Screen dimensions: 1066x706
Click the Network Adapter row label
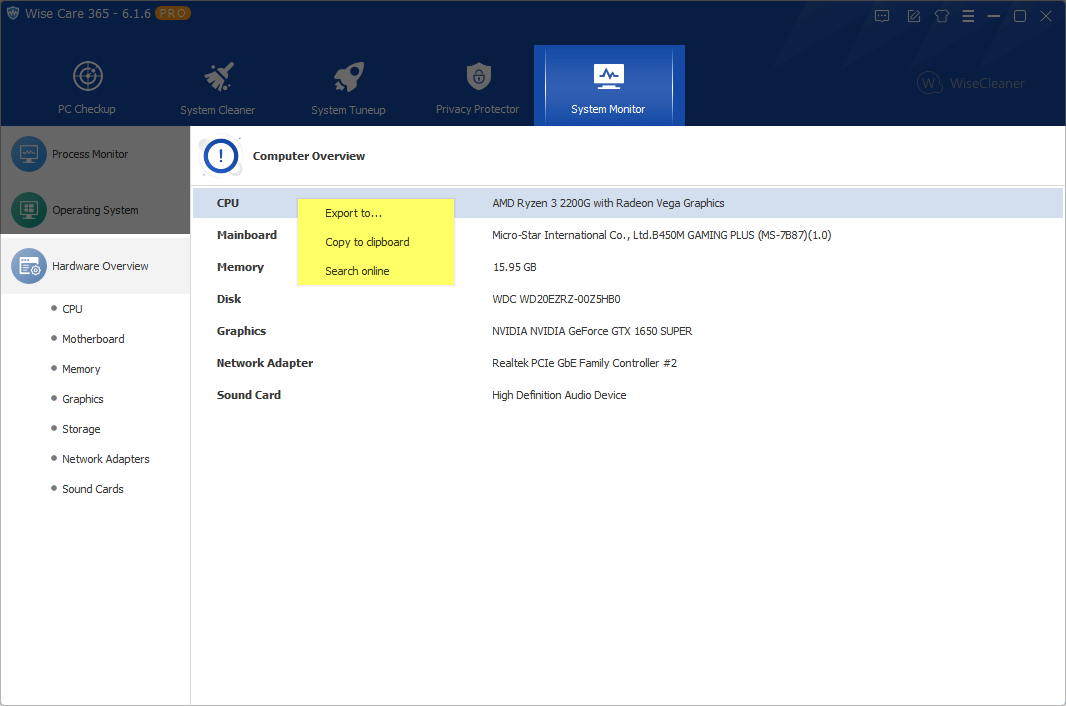click(x=265, y=363)
